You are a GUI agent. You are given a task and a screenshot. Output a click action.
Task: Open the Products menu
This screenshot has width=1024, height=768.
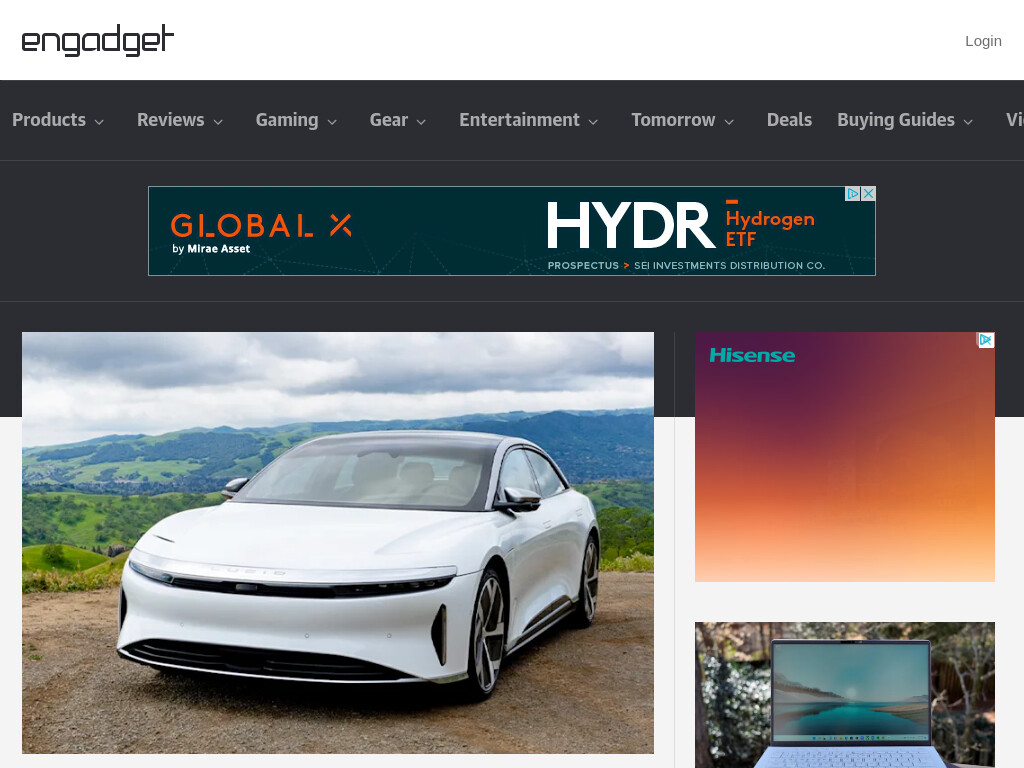(x=49, y=120)
